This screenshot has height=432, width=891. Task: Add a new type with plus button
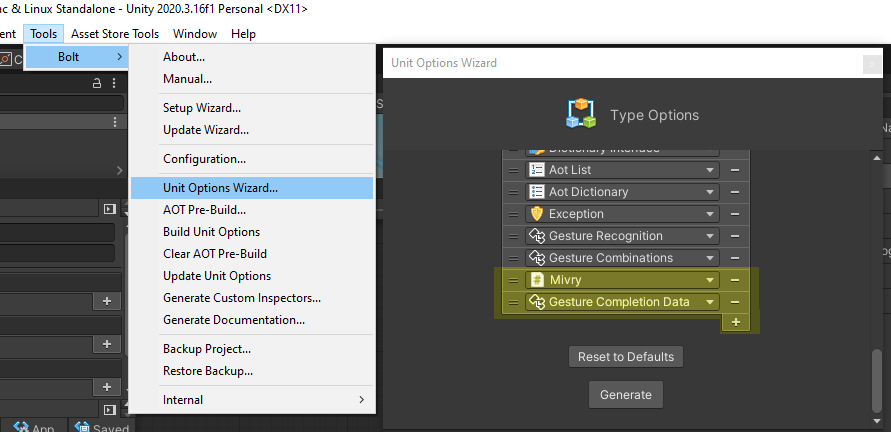point(736,322)
